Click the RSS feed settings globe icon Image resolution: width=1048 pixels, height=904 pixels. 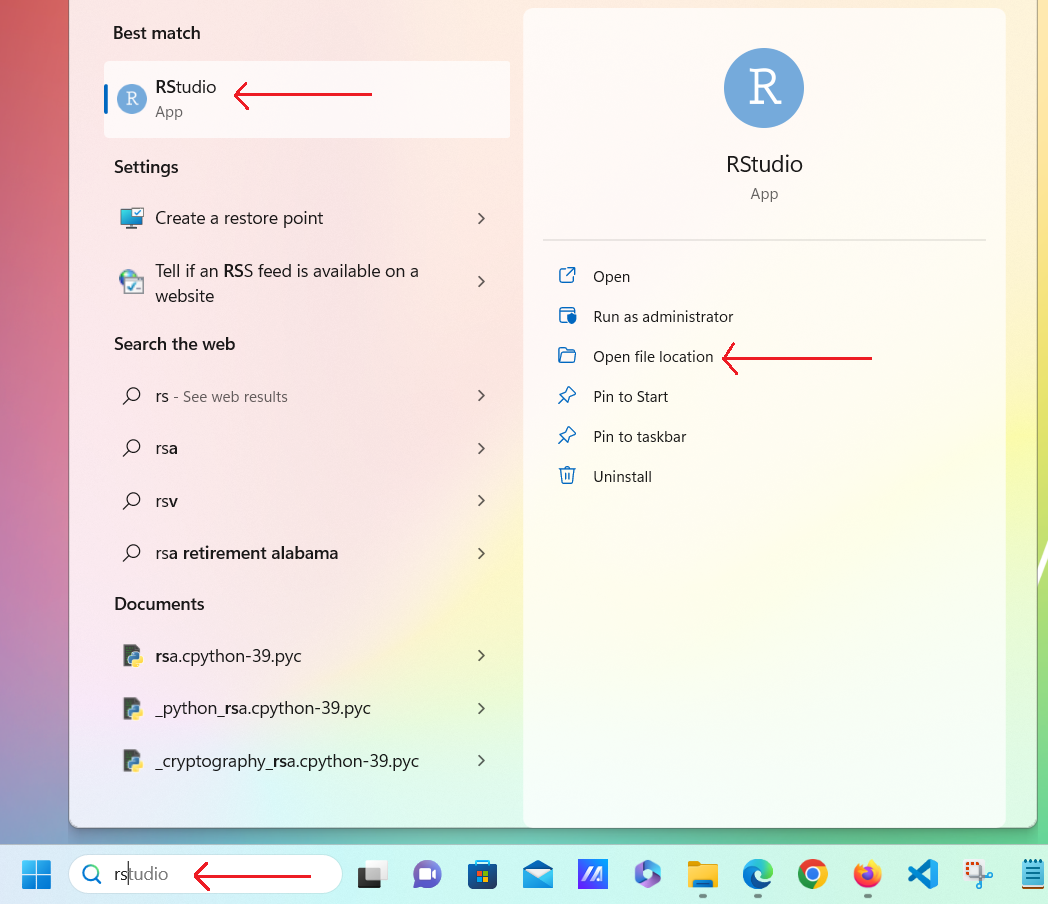pos(132,281)
